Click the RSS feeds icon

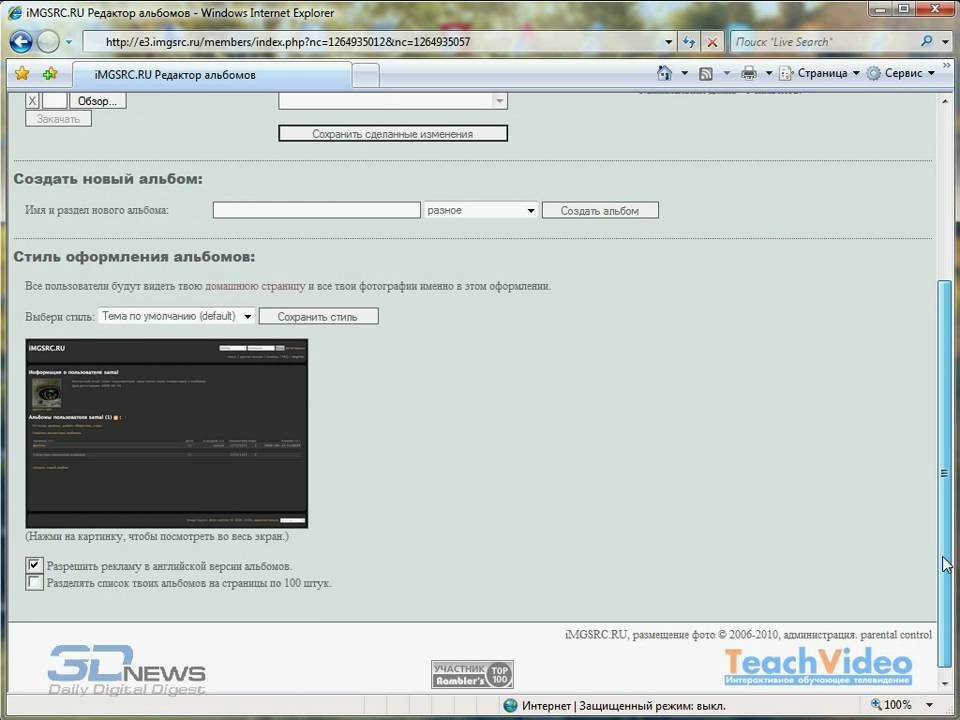point(706,73)
